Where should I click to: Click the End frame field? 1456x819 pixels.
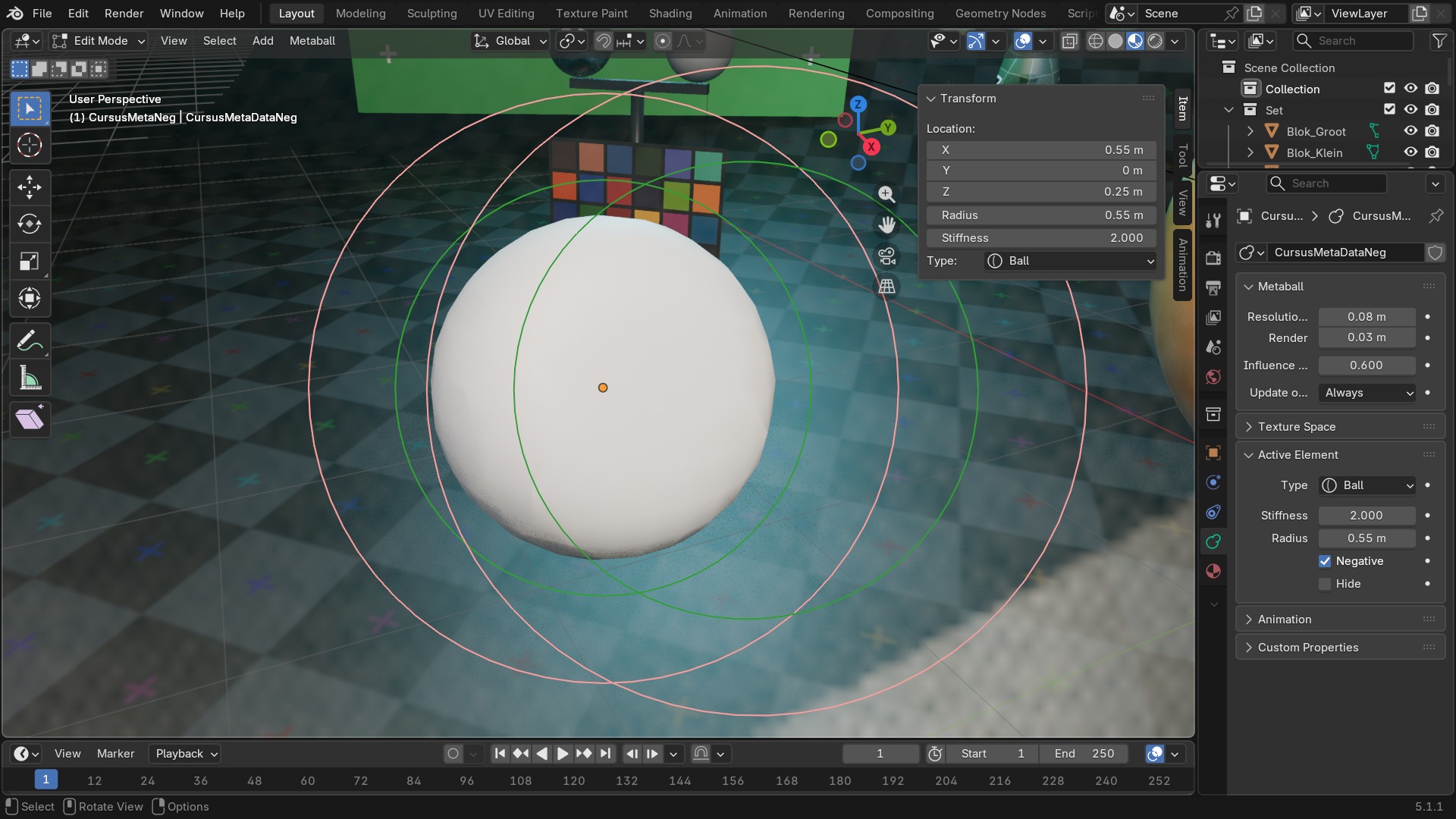pyautogui.click(x=1084, y=754)
